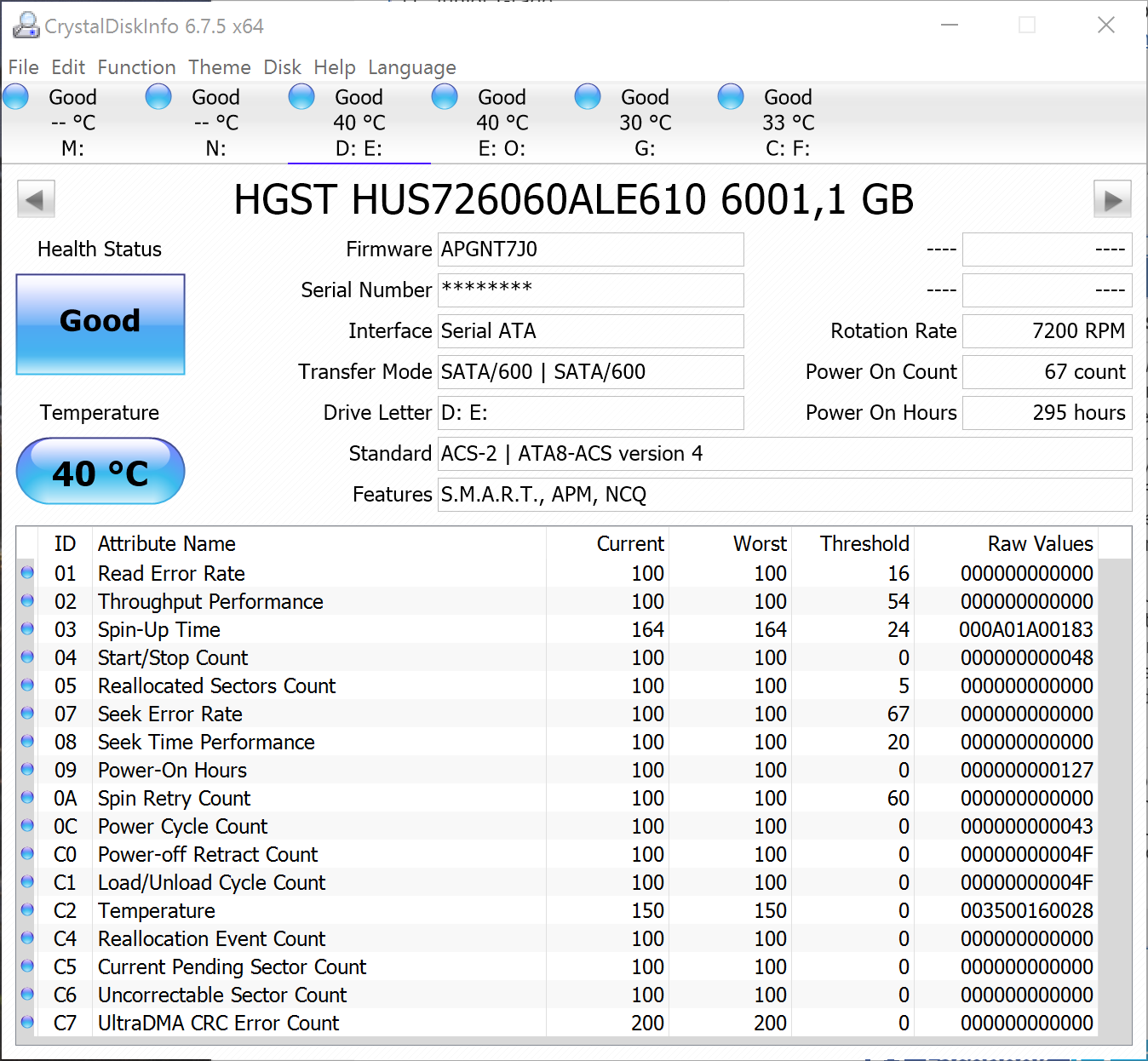The image size is (1148, 1061).
Task: Select disk C: F: status orb
Action: (x=731, y=97)
